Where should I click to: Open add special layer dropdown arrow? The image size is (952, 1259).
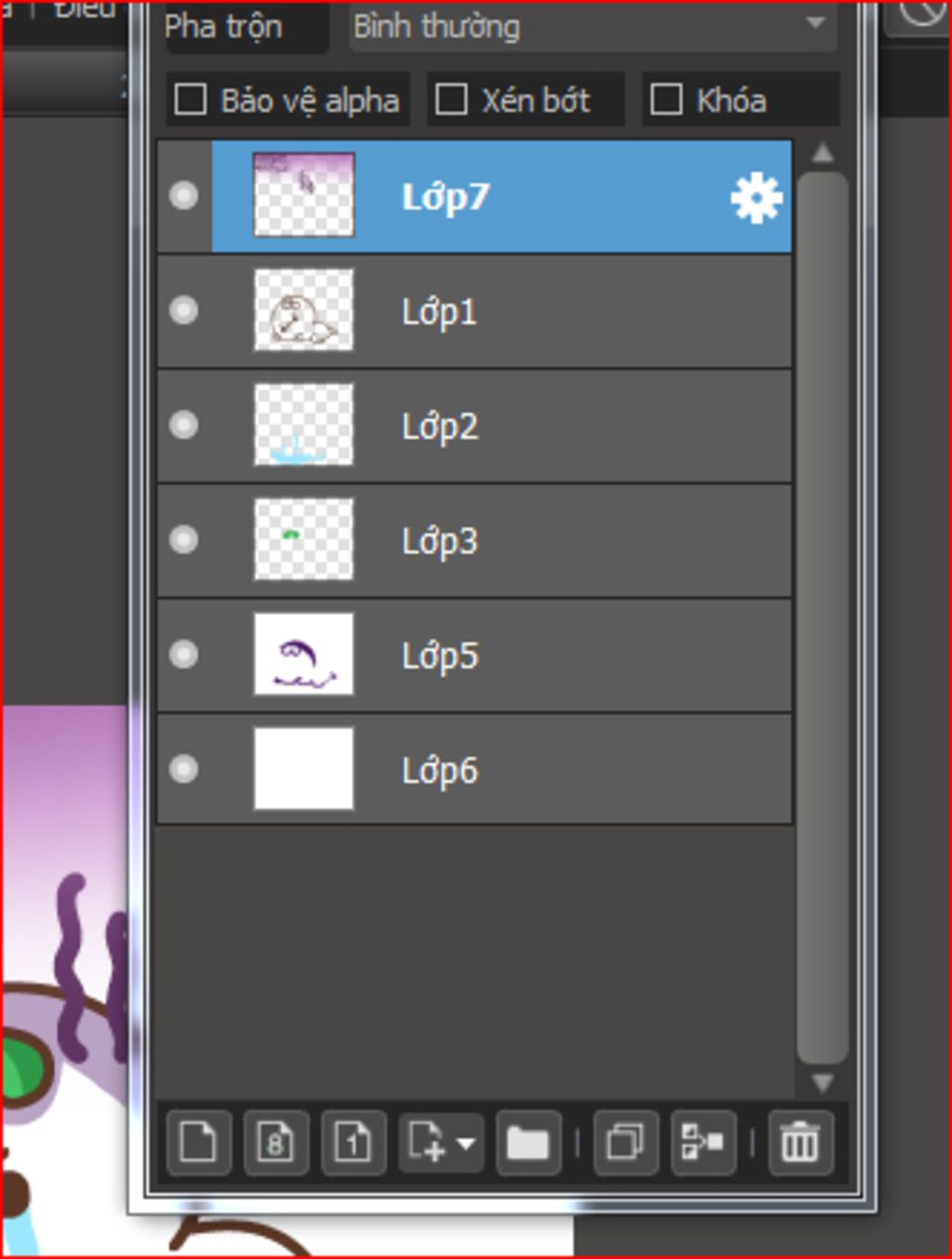coord(466,1143)
